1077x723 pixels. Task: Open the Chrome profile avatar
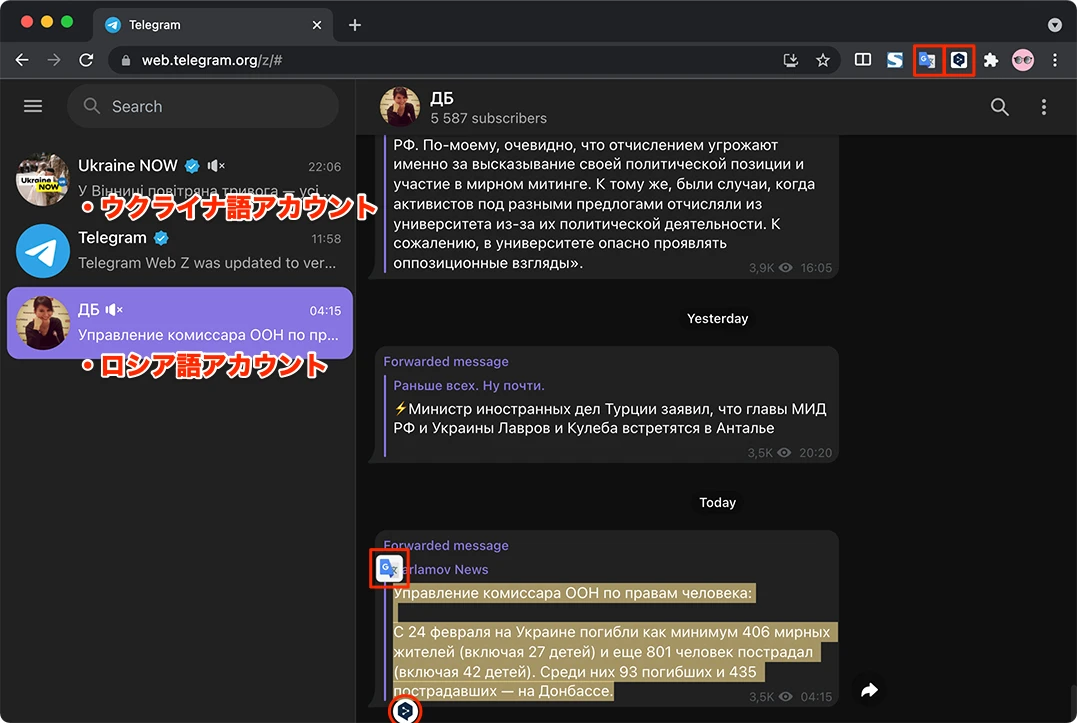1023,60
